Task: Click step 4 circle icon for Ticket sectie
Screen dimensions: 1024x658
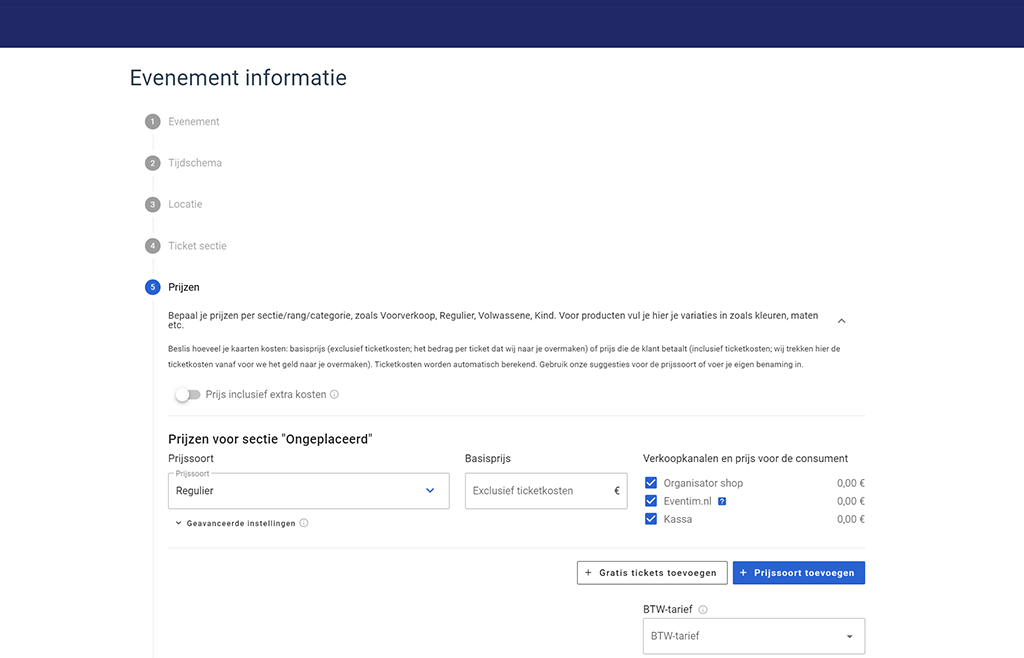Action: (x=152, y=246)
